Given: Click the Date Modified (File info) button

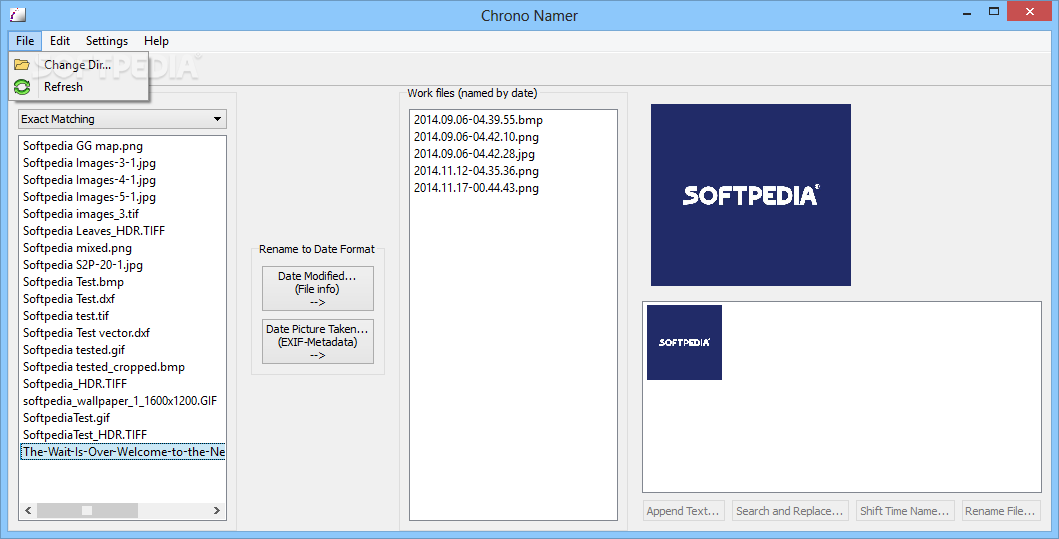Looking at the screenshot, I should pyautogui.click(x=317, y=288).
